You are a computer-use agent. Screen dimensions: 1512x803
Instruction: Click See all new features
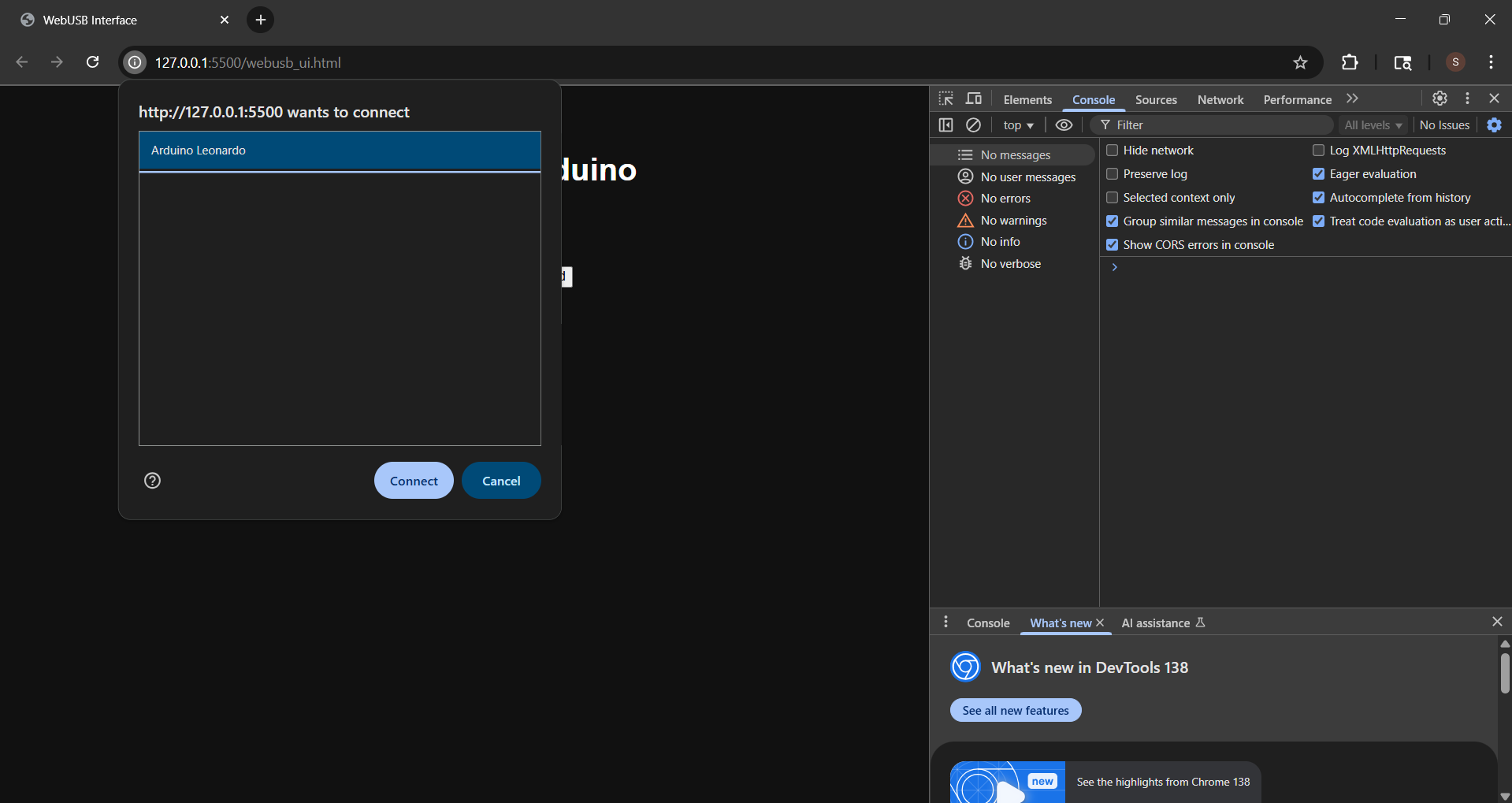(1016, 710)
